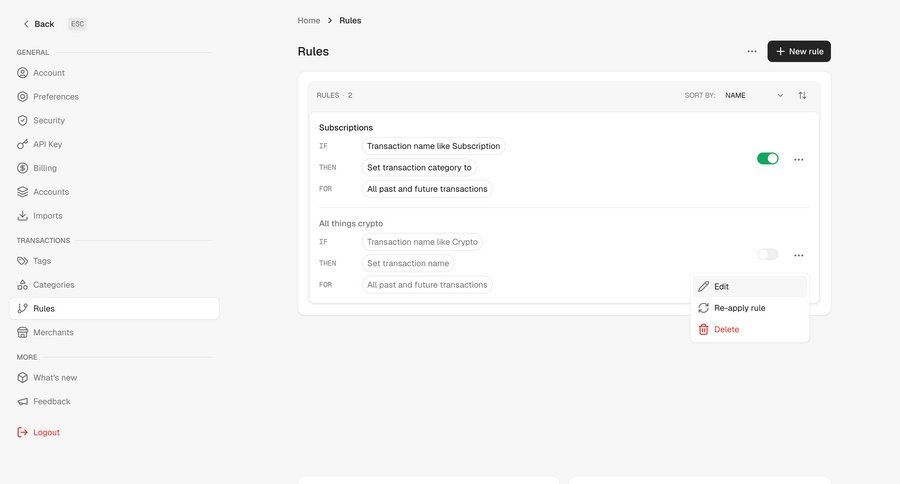
Task: Enable the All things crypto rule toggle
Action: (x=767, y=254)
